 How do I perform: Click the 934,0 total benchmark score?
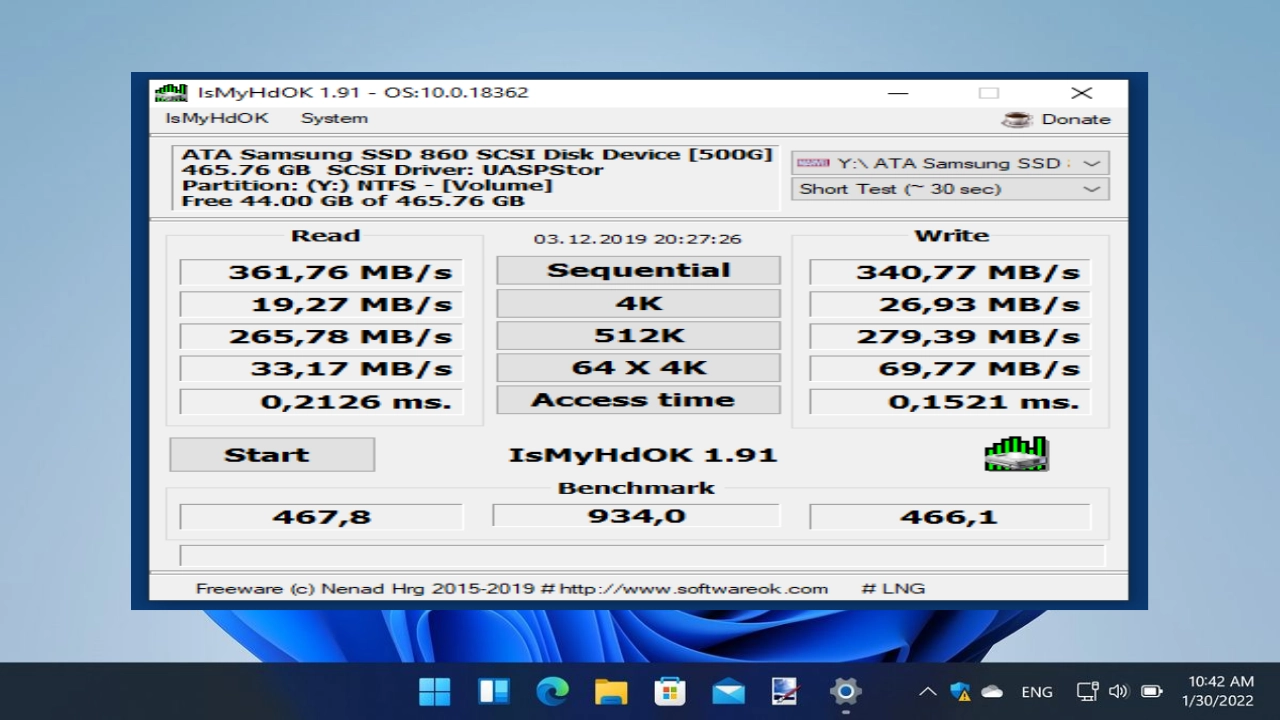click(x=636, y=516)
